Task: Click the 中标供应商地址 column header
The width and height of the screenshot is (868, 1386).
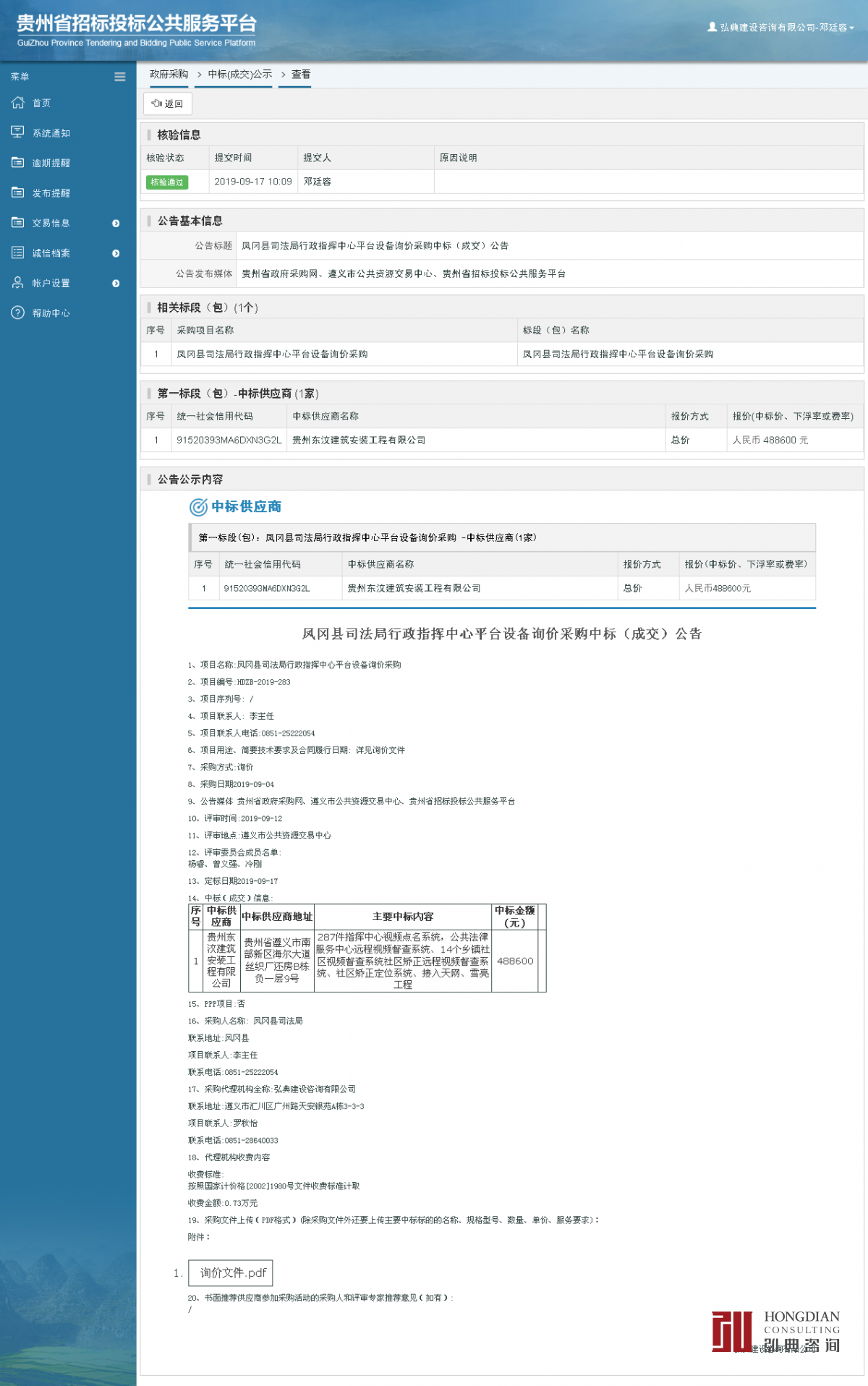Action: pos(277,917)
